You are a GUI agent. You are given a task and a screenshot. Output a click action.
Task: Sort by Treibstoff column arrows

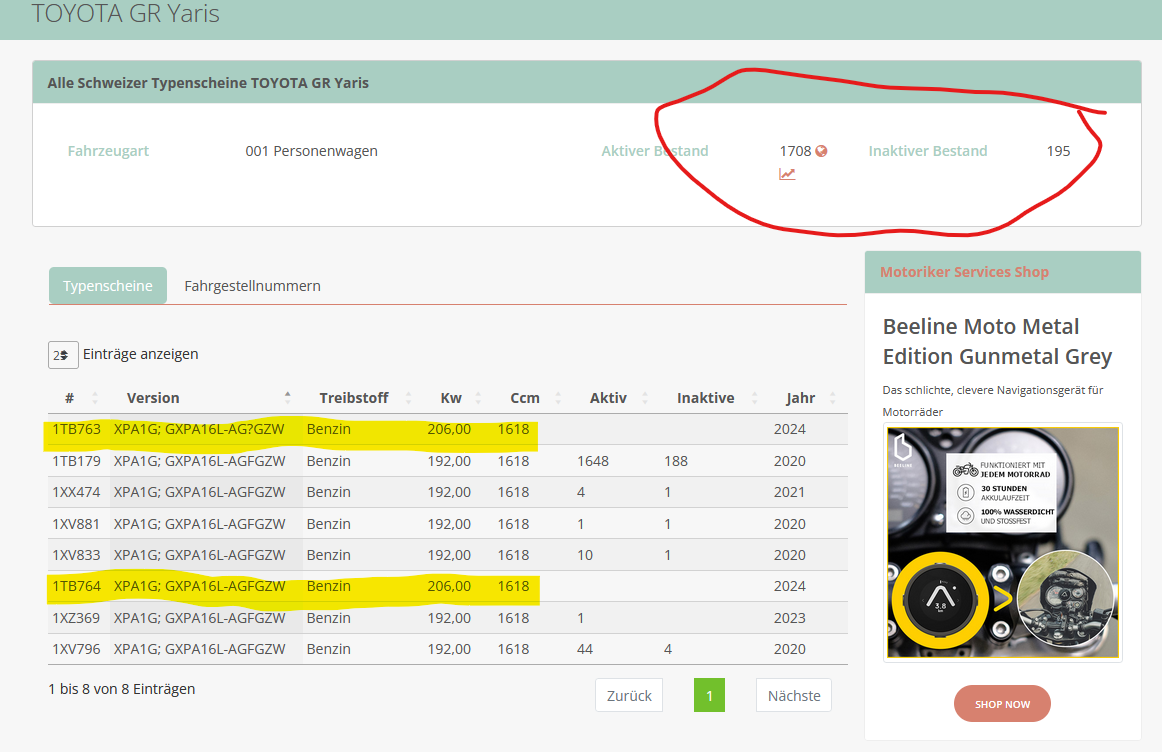click(x=408, y=398)
